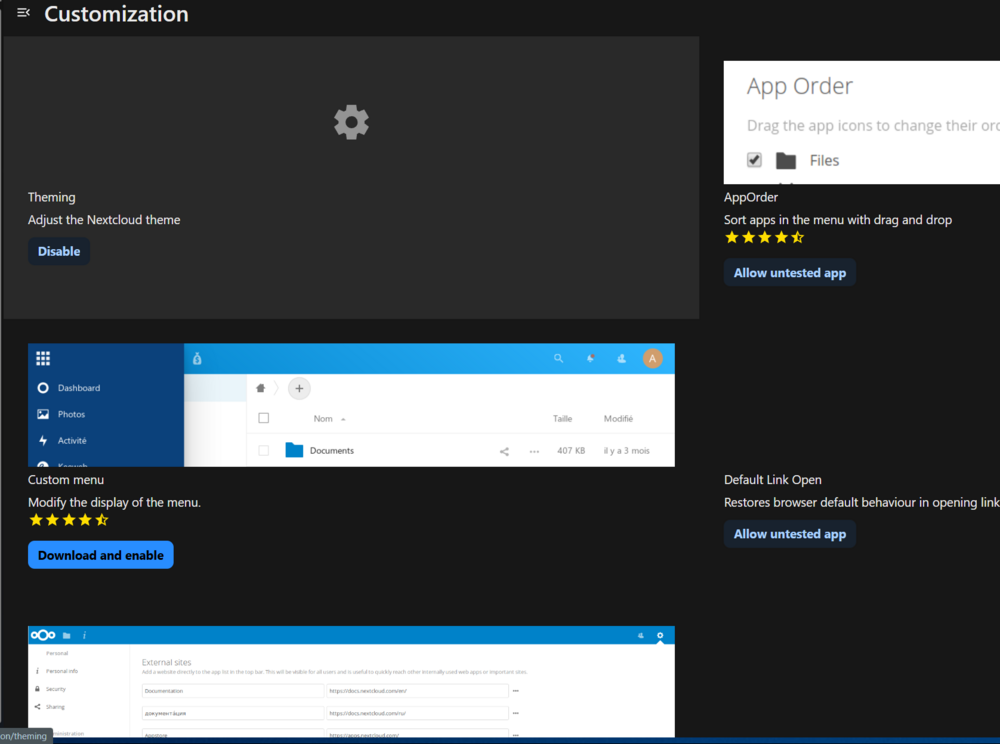Open the Custom menu screenshot thumbnail
Image resolution: width=1000 pixels, height=744 pixels.
point(351,405)
